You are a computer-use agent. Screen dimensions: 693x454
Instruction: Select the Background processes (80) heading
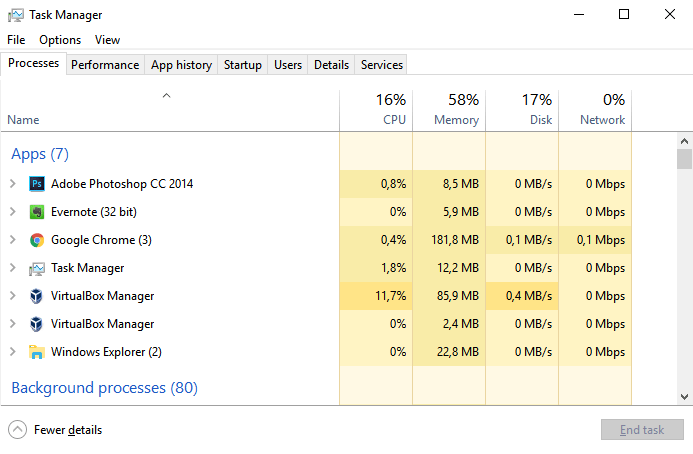click(x=104, y=388)
